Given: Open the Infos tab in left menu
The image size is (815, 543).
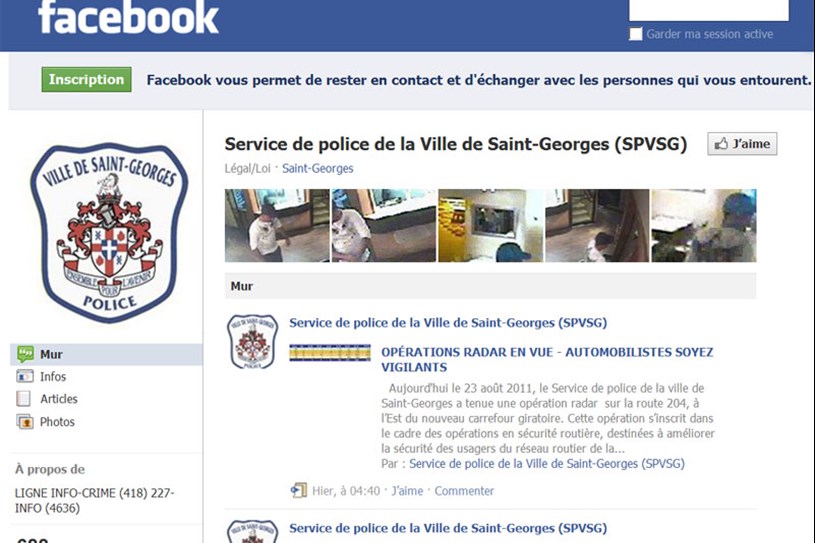Looking at the screenshot, I should (53, 376).
